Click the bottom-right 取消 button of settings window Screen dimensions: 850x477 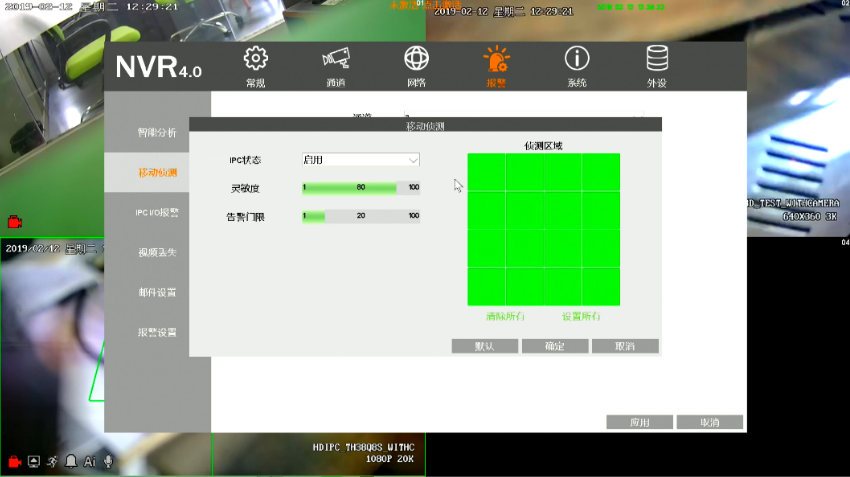click(x=710, y=422)
